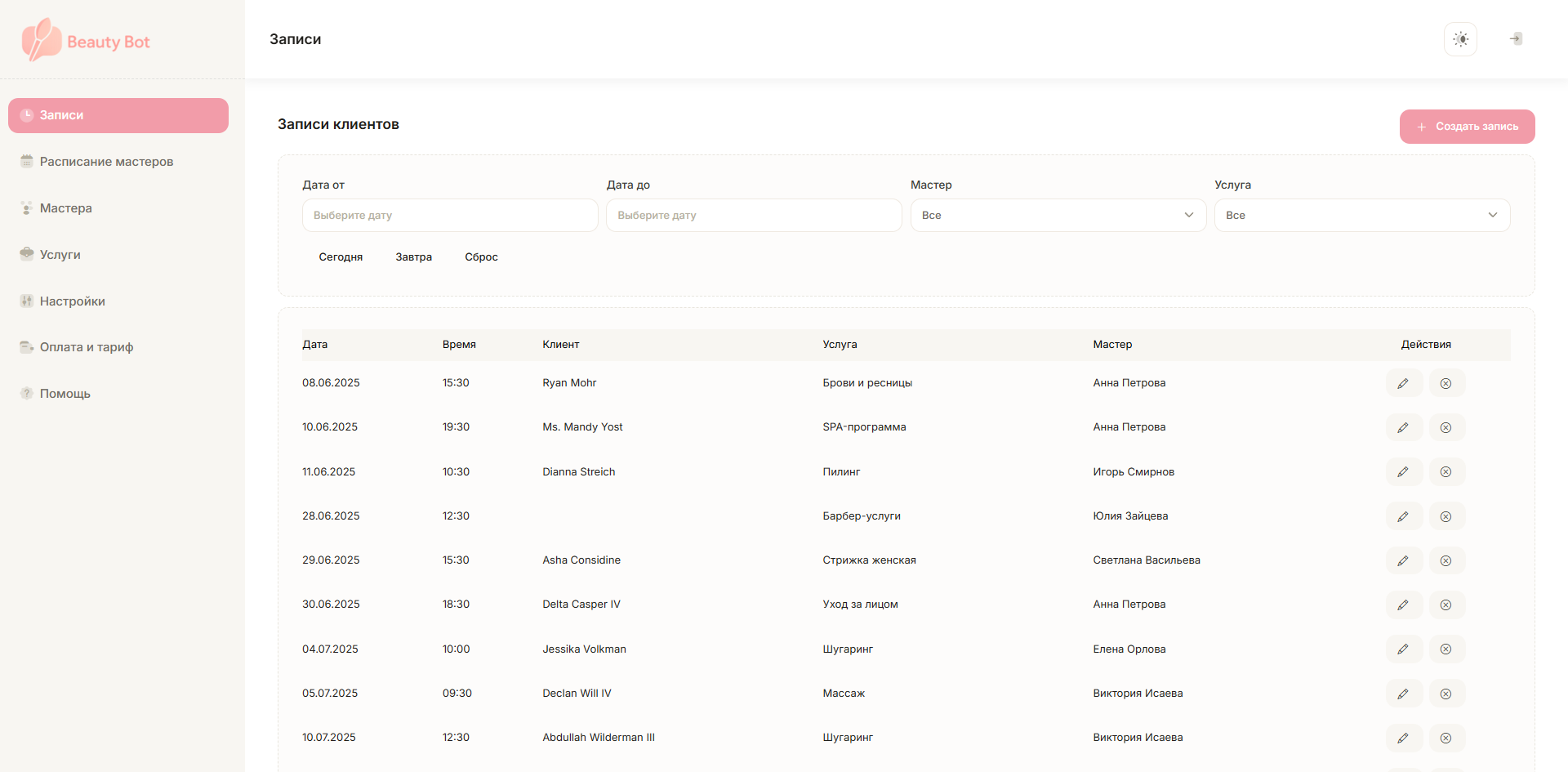
Task: Remove the Jessika Volkman appointment
Action: pyautogui.click(x=1445, y=649)
